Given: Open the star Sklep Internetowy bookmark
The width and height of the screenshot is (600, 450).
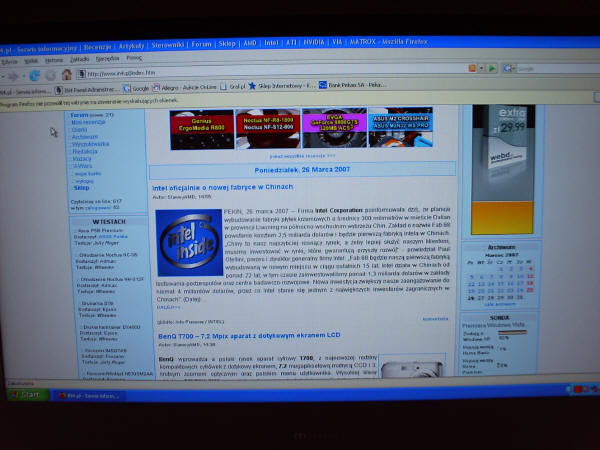Looking at the screenshot, I should (x=252, y=86).
